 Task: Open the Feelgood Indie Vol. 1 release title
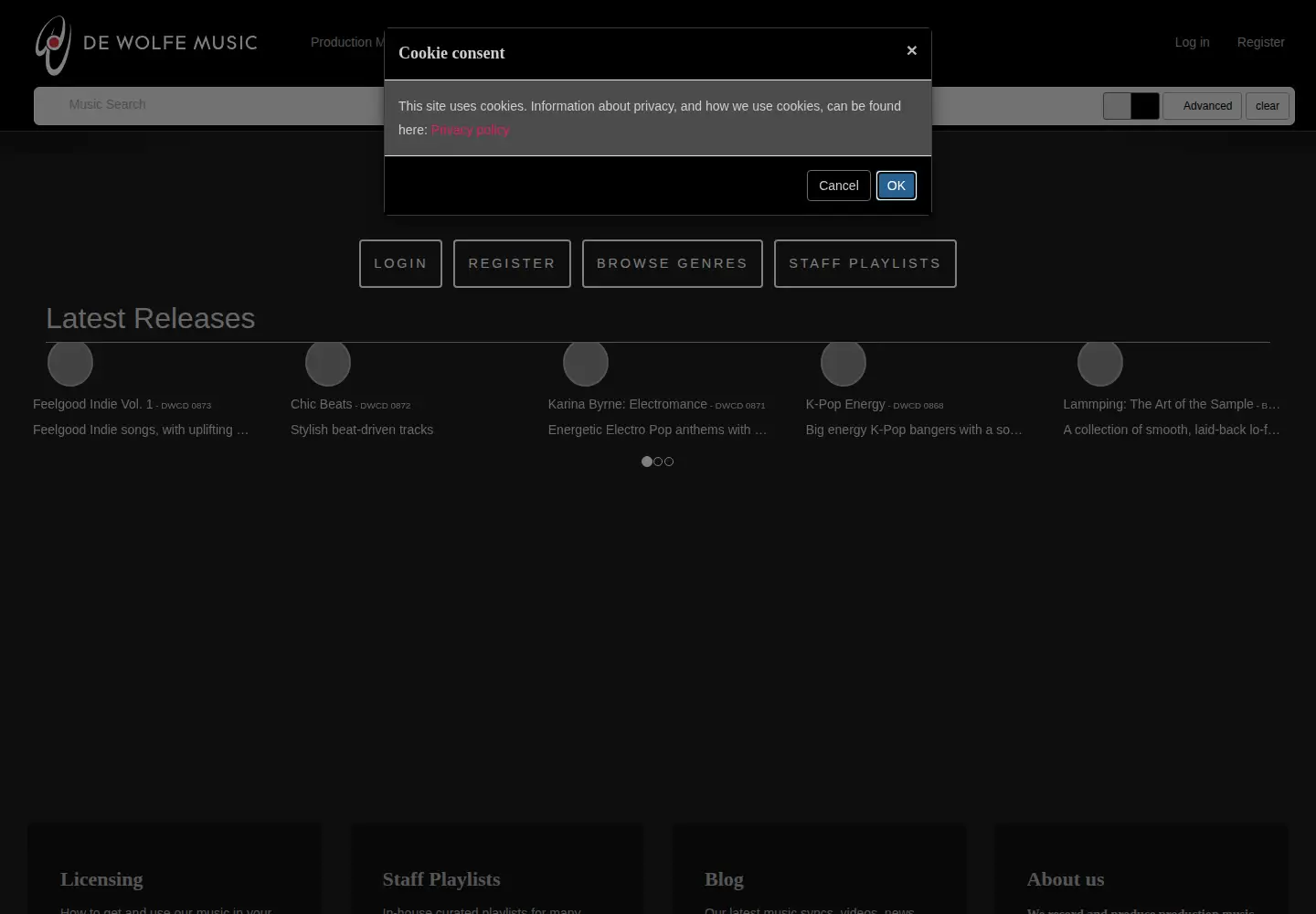click(x=93, y=404)
